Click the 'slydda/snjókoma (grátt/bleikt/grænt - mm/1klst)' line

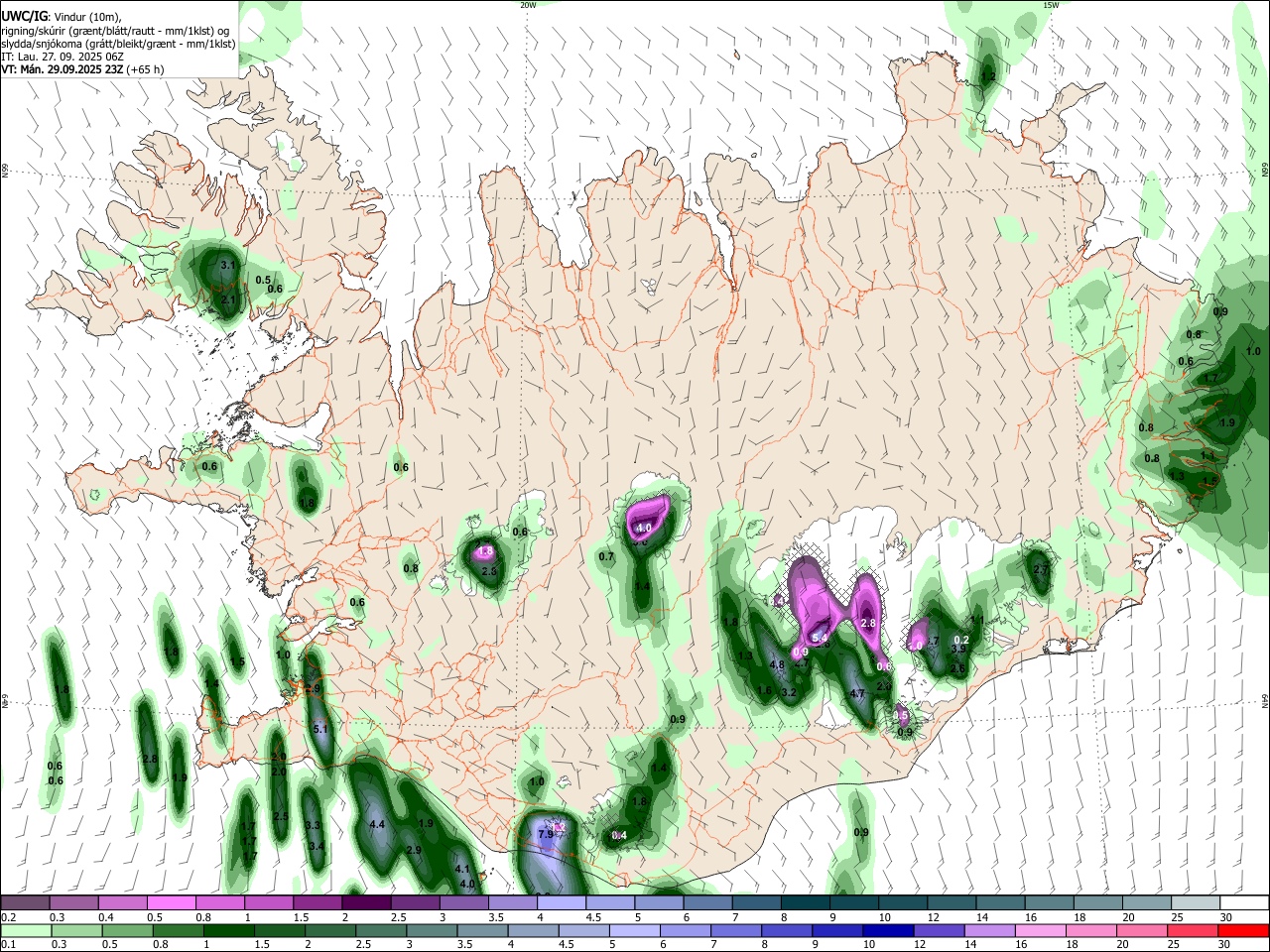[x=118, y=44]
